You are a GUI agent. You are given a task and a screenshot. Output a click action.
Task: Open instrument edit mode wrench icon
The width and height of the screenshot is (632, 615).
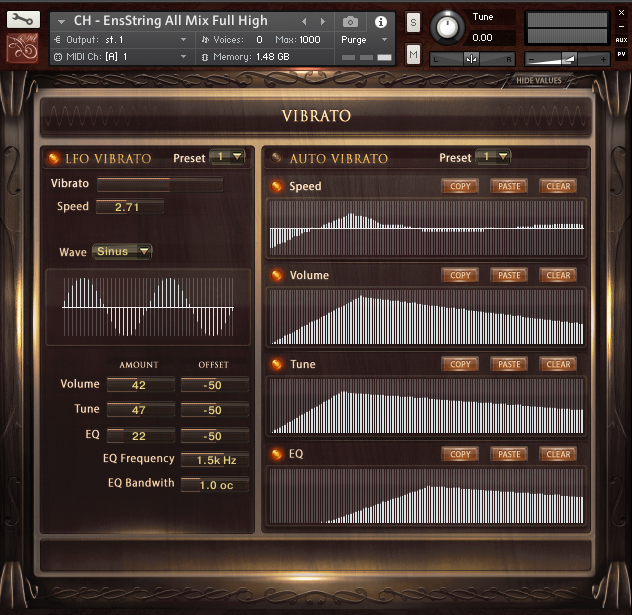pyautogui.click(x=23, y=19)
